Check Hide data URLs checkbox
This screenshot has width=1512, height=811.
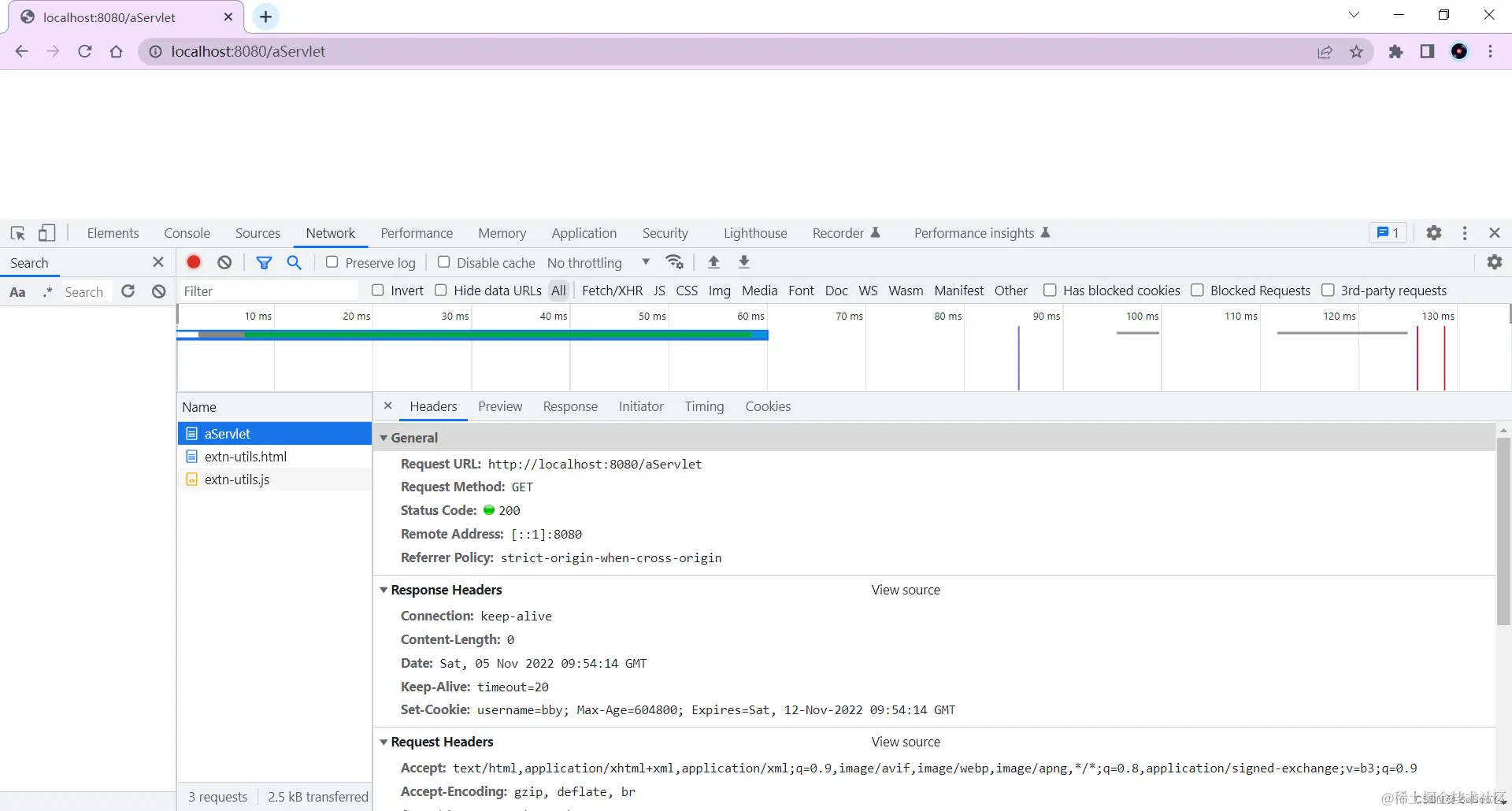tap(441, 291)
